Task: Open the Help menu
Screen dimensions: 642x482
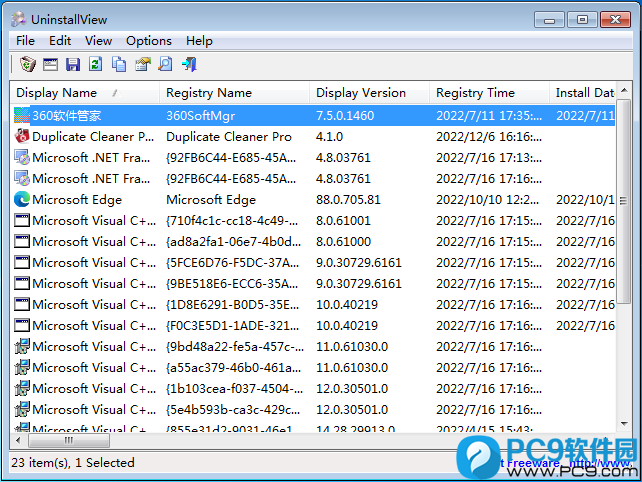Action: tap(199, 41)
